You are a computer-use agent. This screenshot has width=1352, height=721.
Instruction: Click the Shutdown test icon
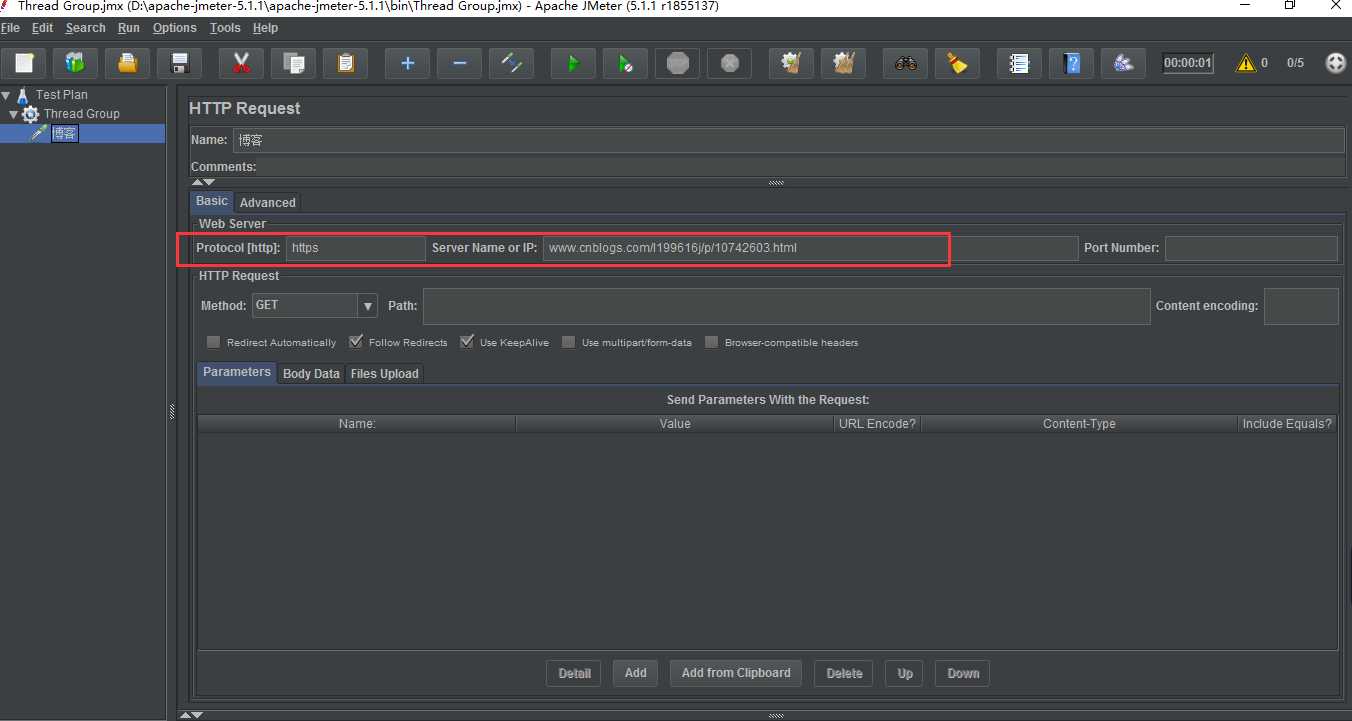coord(729,64)
